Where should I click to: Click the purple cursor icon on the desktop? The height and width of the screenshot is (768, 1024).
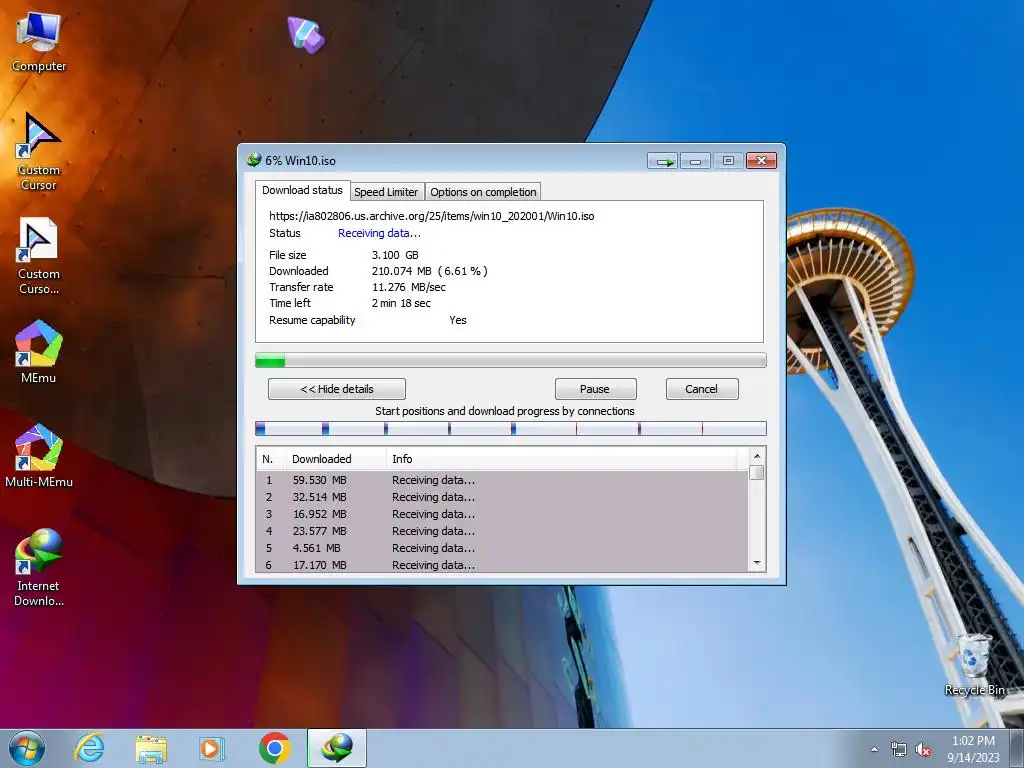pos(306,34)
